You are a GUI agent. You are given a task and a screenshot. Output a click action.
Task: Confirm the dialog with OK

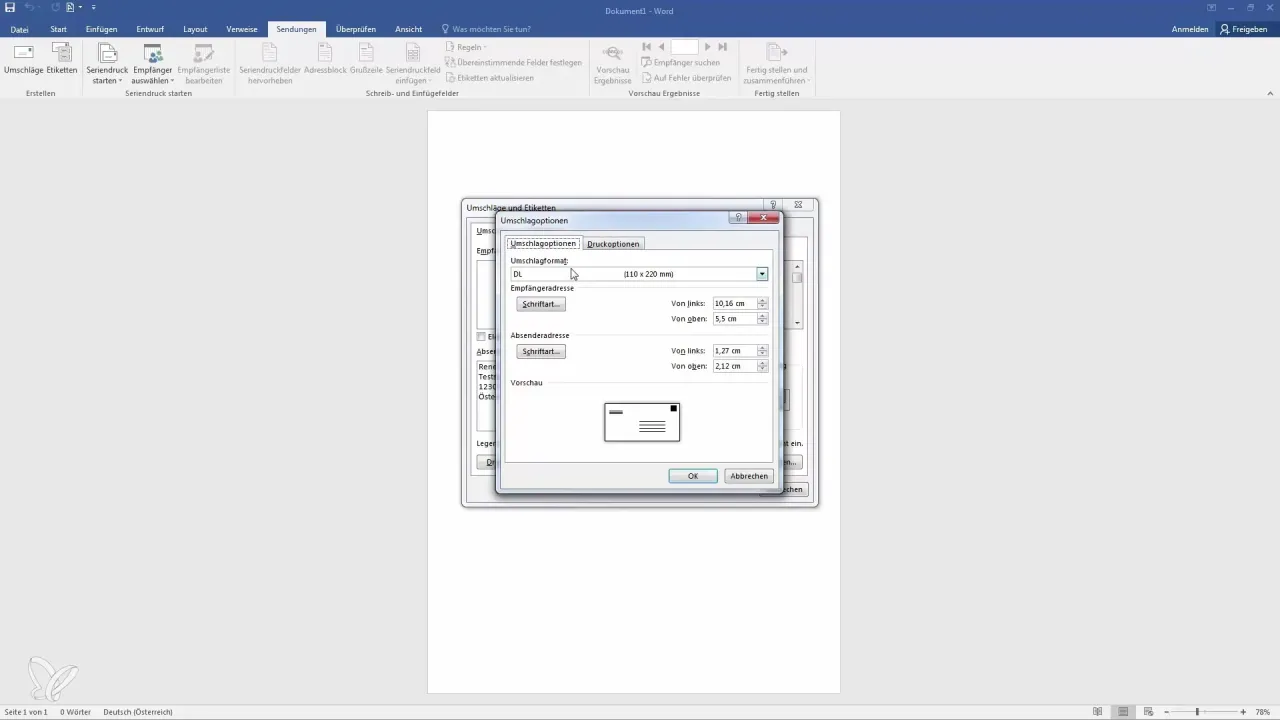tap(692, 476)
